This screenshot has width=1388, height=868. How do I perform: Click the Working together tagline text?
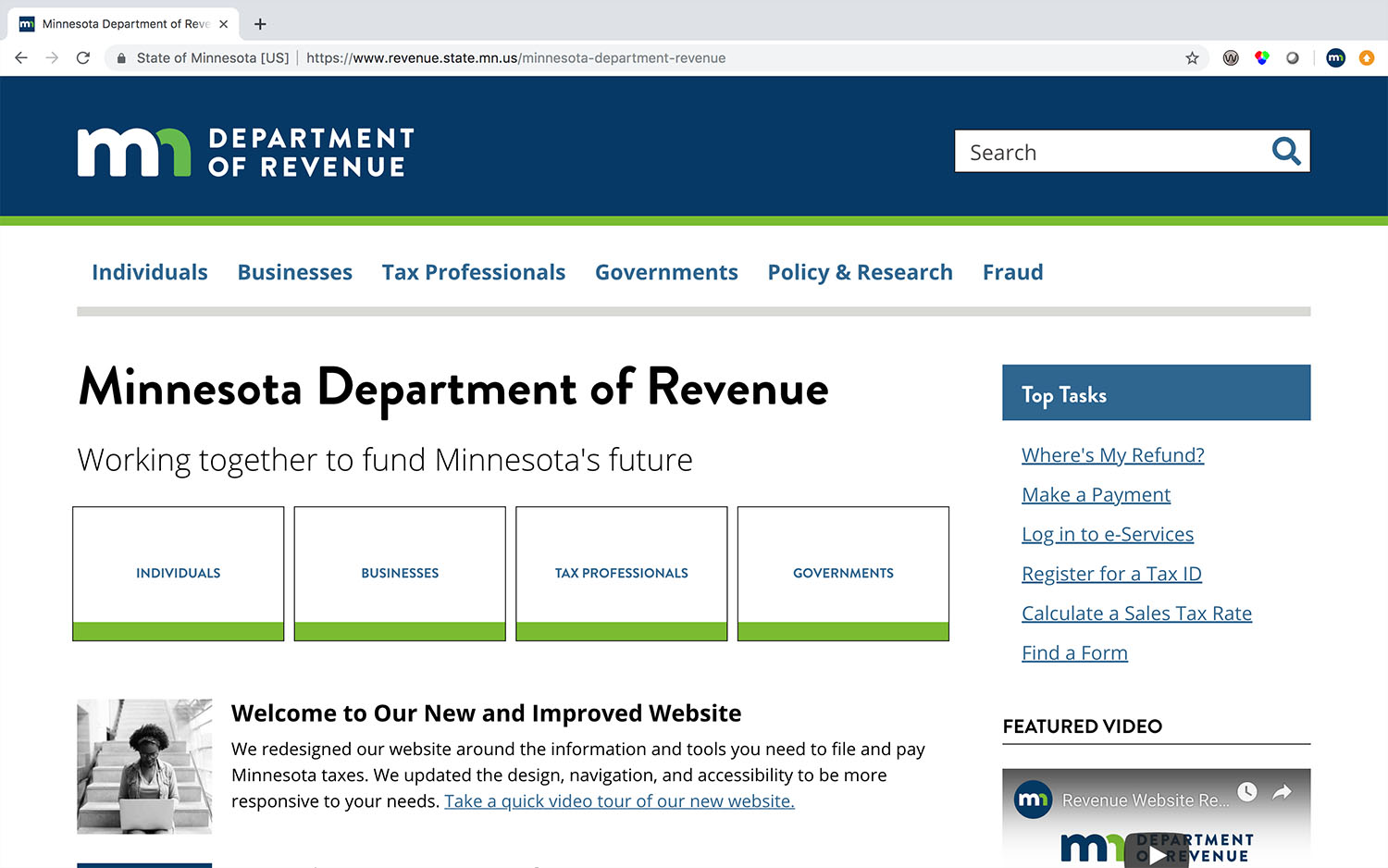coord(385,460)
